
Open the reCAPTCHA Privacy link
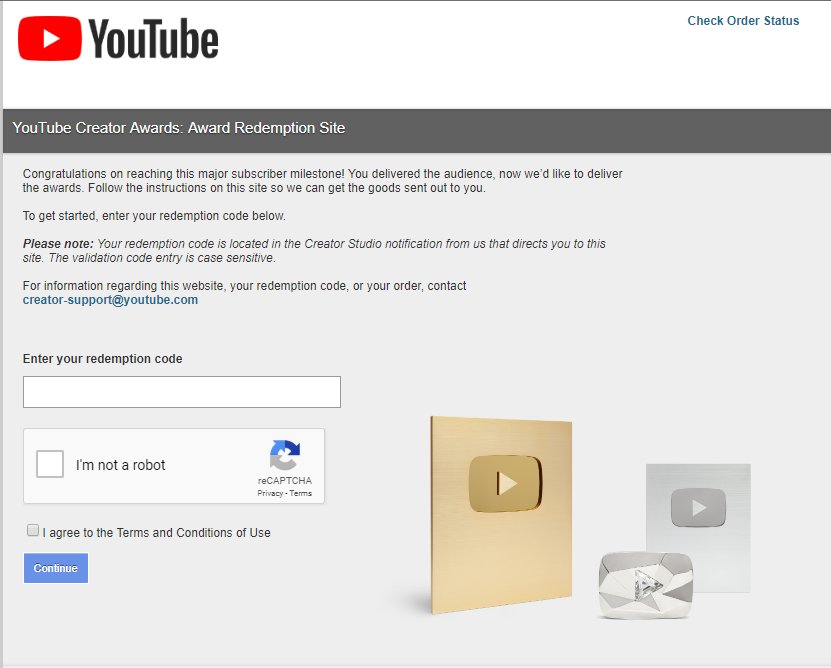pos(270,494)
